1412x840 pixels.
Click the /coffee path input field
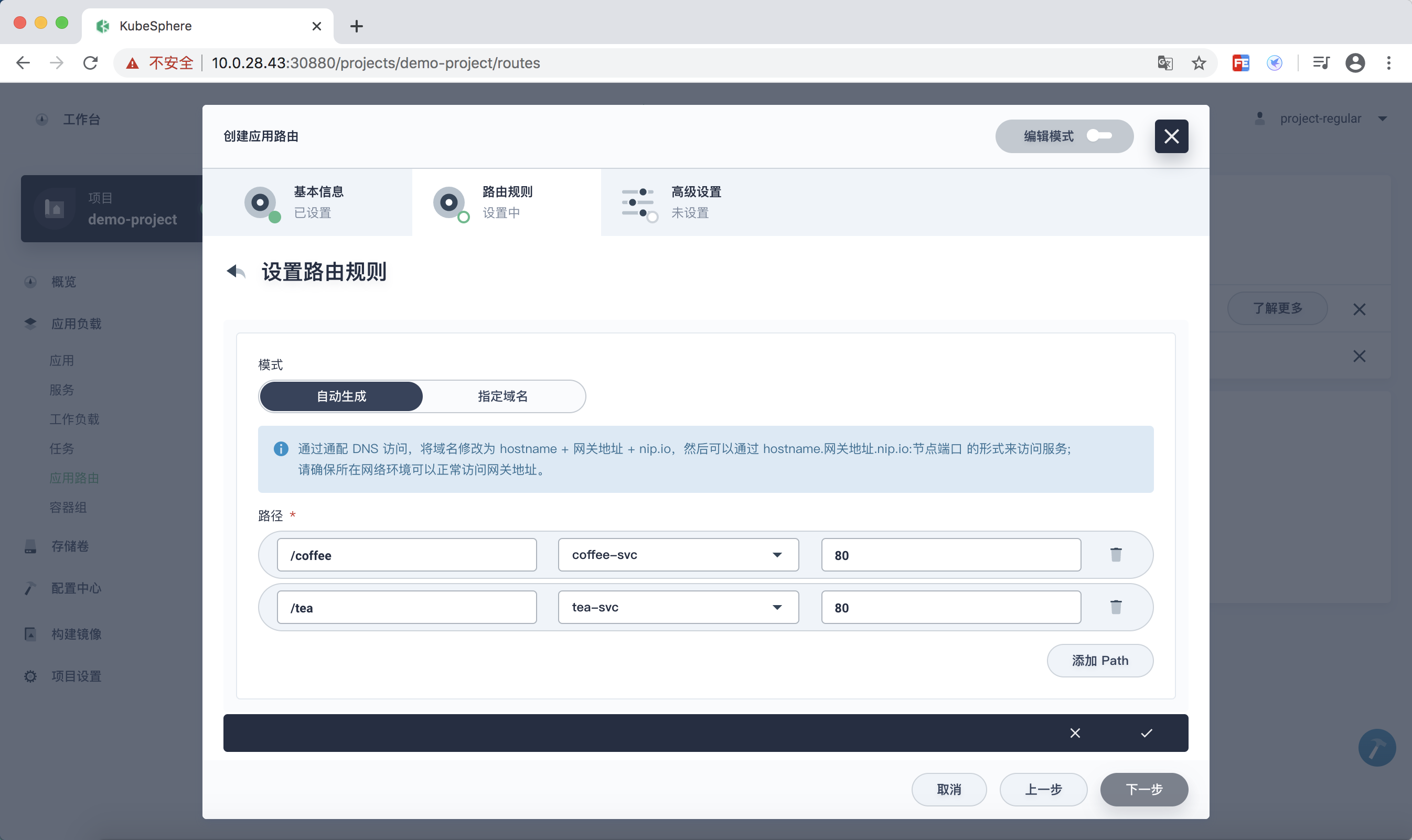(407, 555)
